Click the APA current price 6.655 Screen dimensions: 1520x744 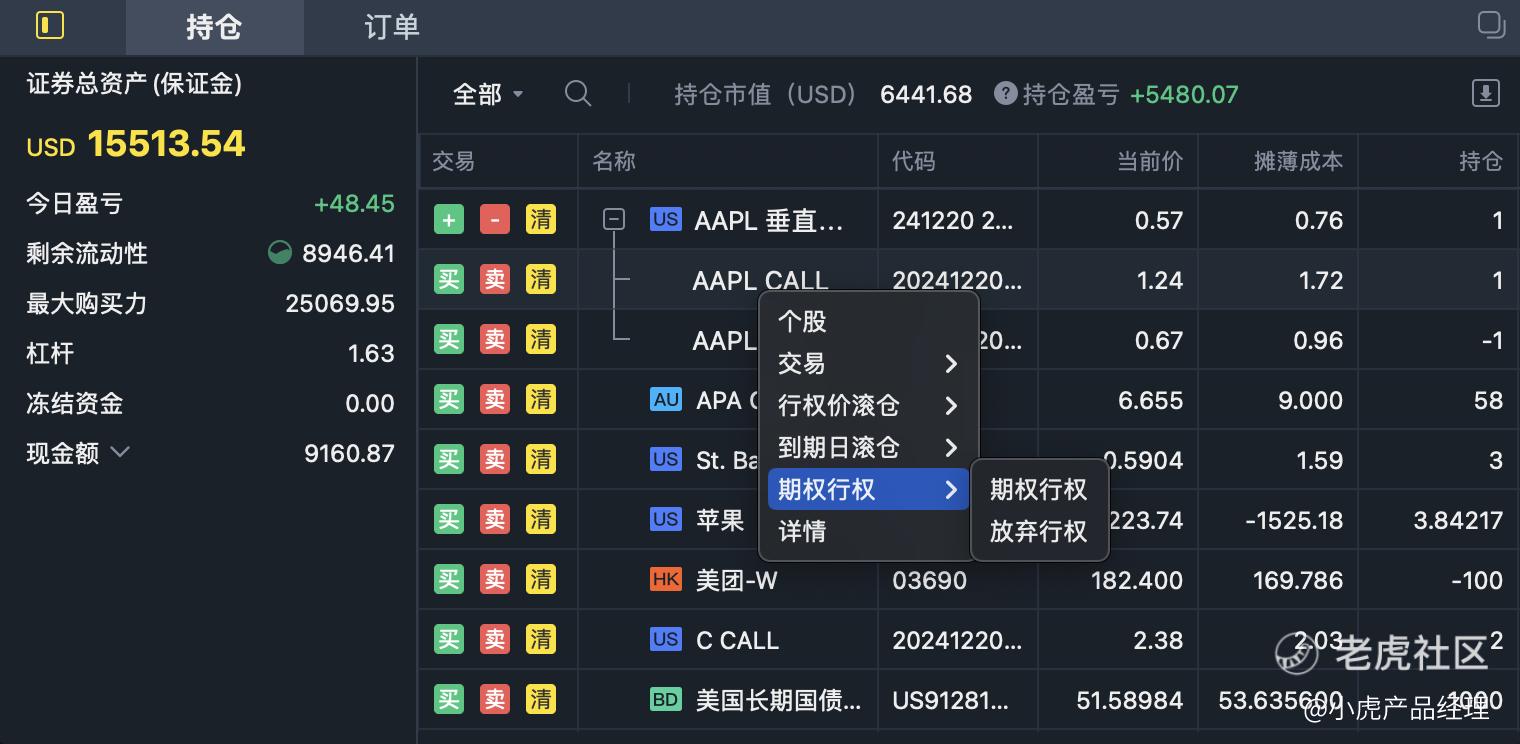(1150, 400)
